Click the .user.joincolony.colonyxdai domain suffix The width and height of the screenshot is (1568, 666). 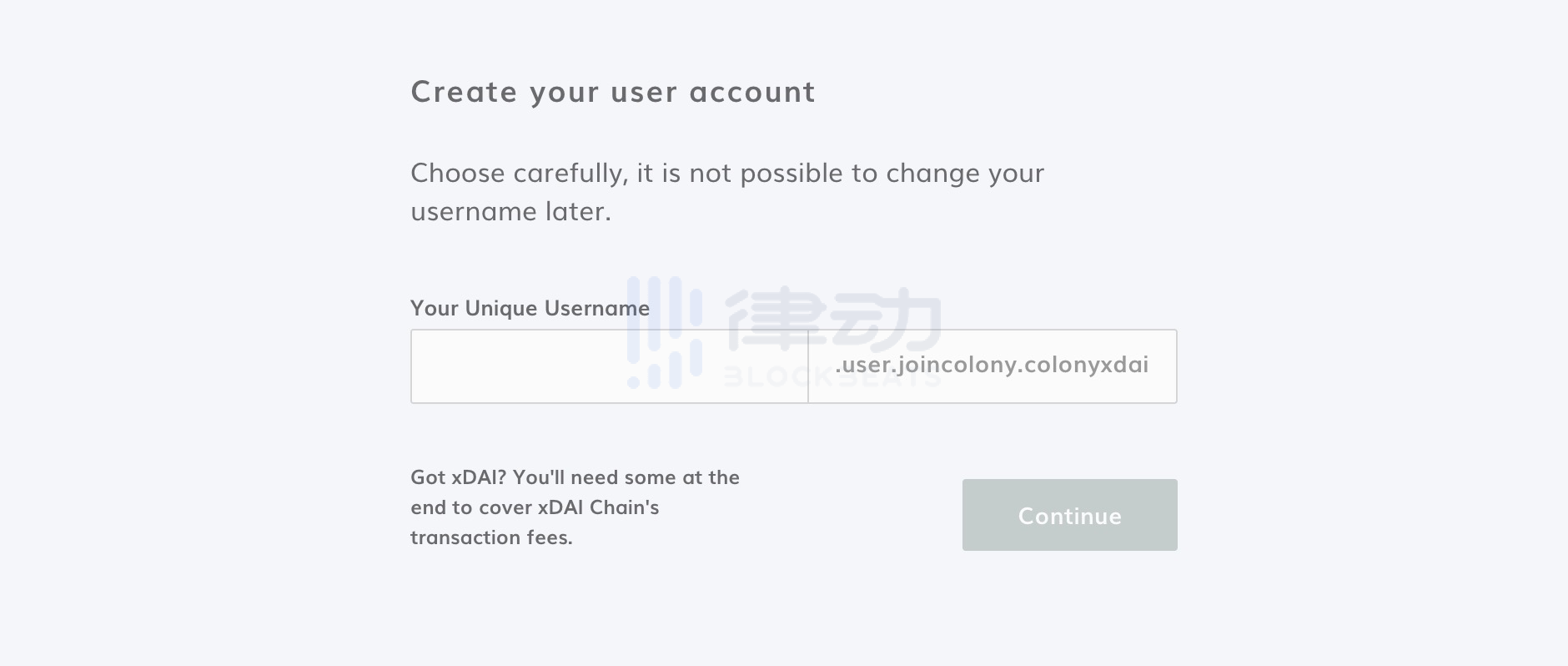coord(992,365)
